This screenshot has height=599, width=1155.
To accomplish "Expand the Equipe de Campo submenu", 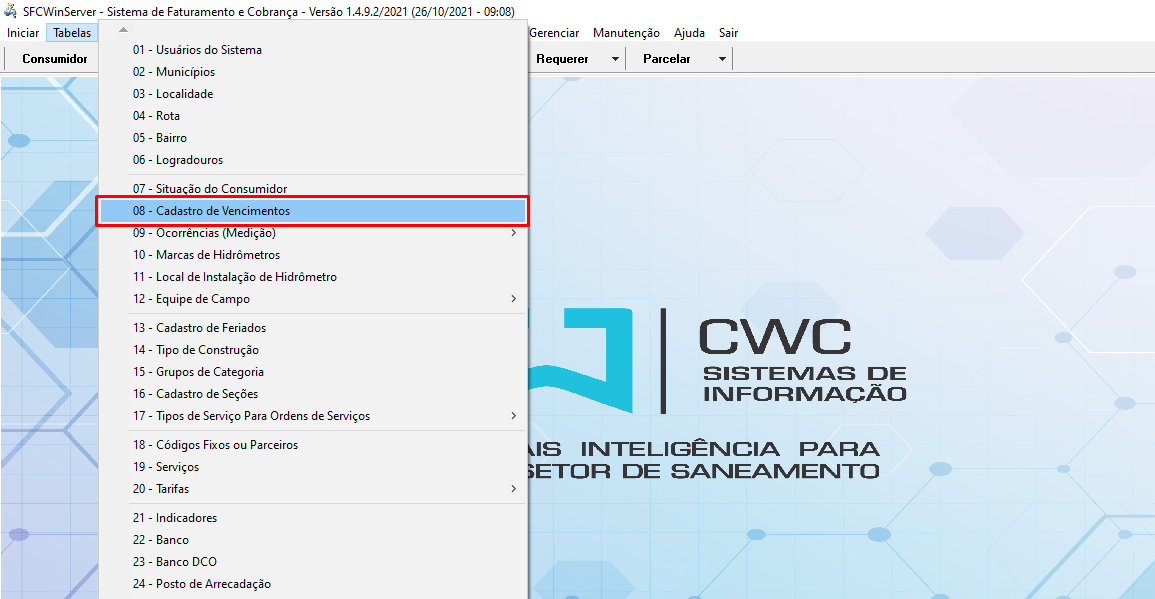I will pos(513,299).
